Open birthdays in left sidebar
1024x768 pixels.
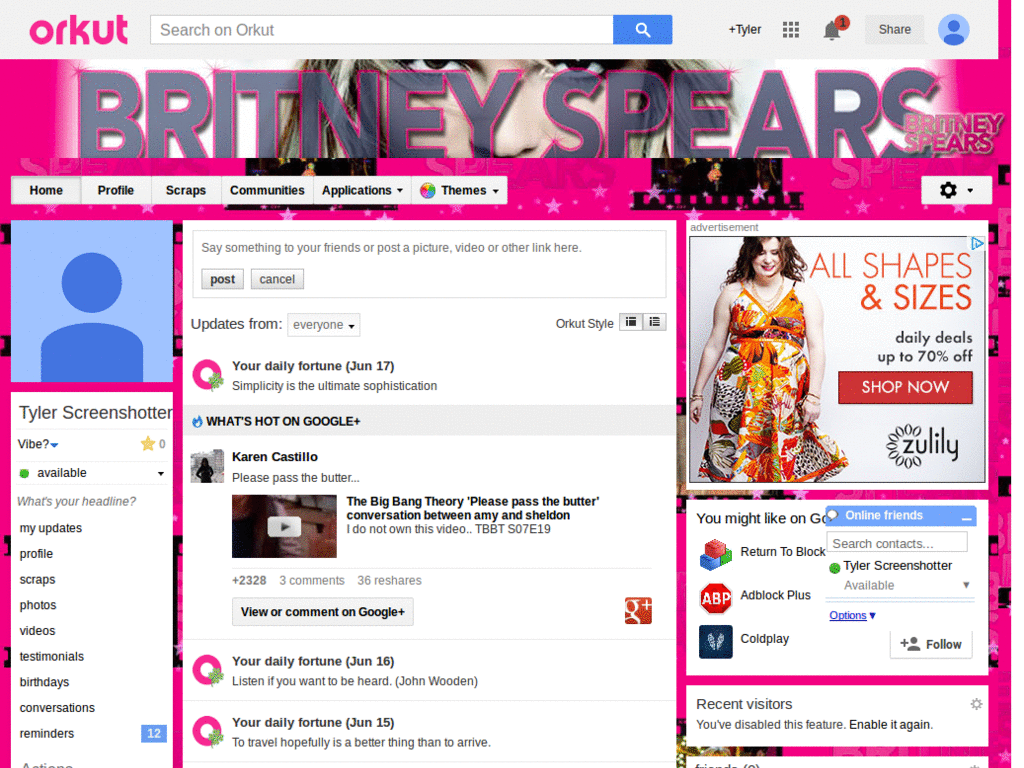[x=44, y=682]
